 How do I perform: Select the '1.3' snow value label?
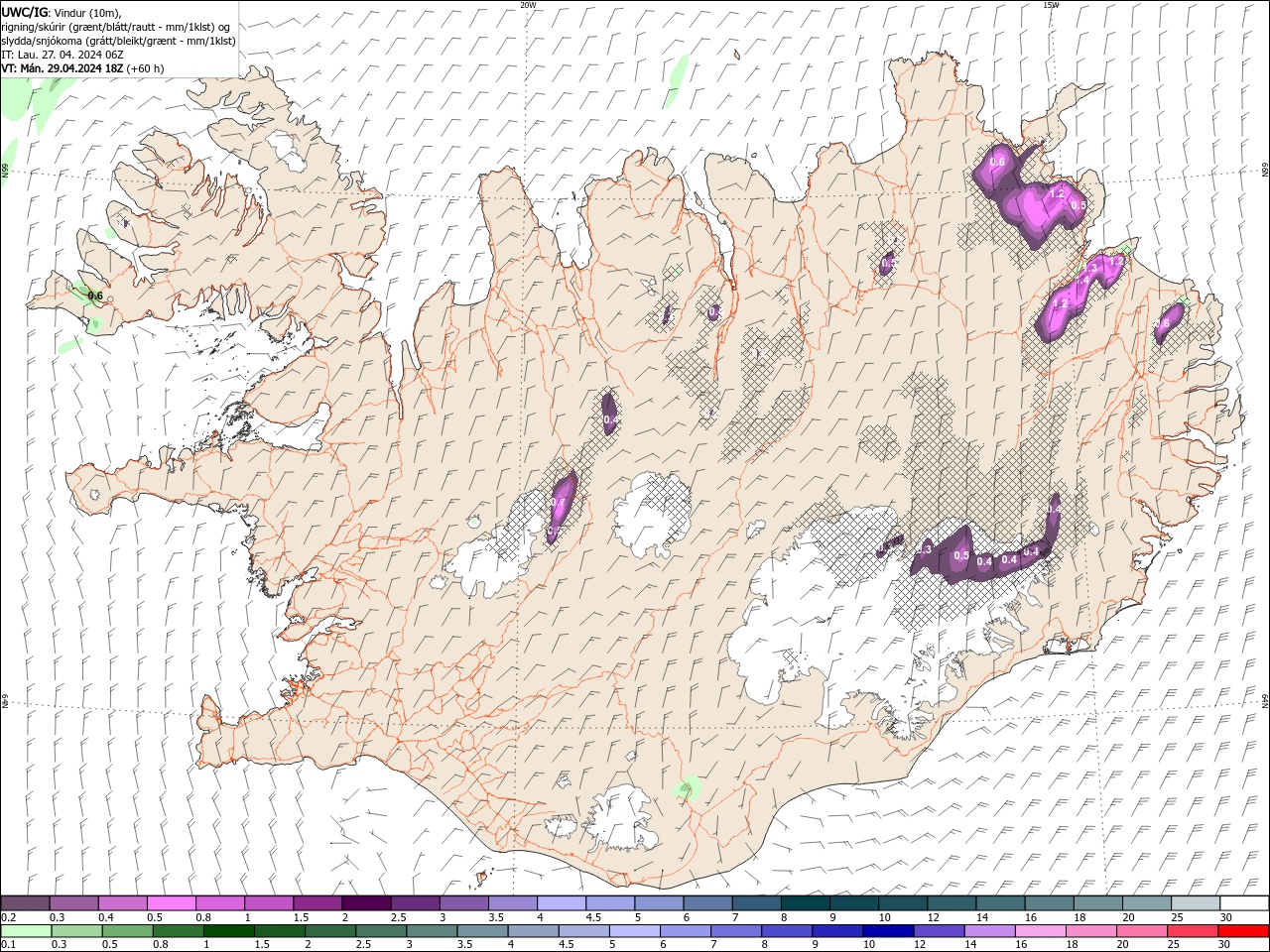[1090, 268]
